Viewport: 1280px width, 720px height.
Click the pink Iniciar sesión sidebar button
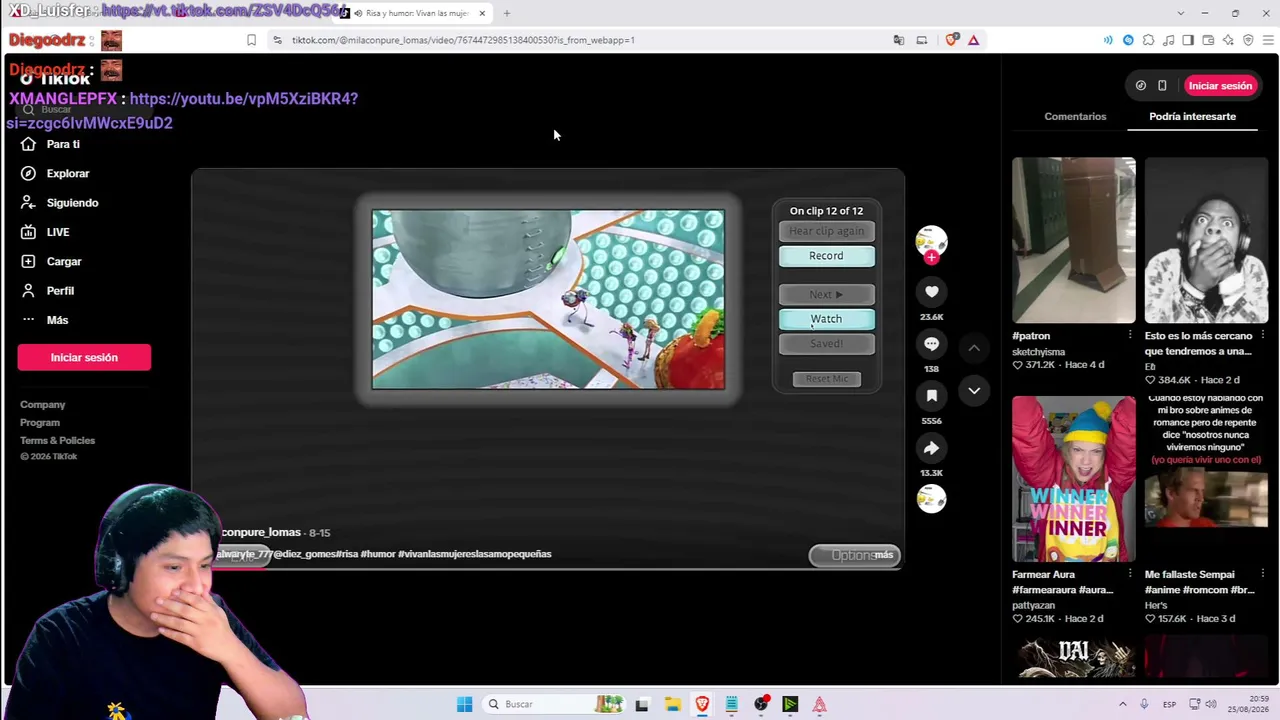pyautogui.click(x=84, y=358)
